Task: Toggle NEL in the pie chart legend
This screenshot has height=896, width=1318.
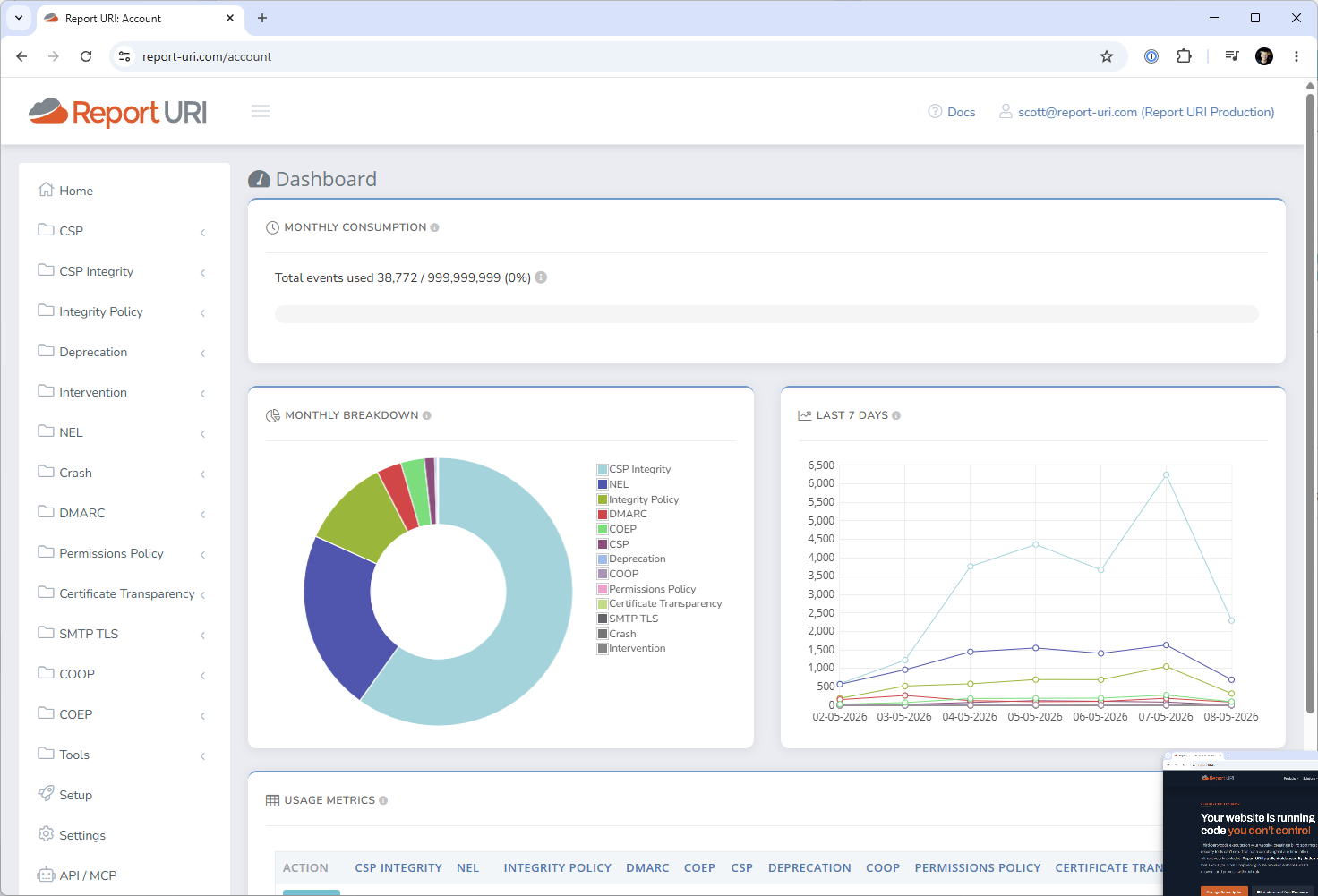Action: 613,484
